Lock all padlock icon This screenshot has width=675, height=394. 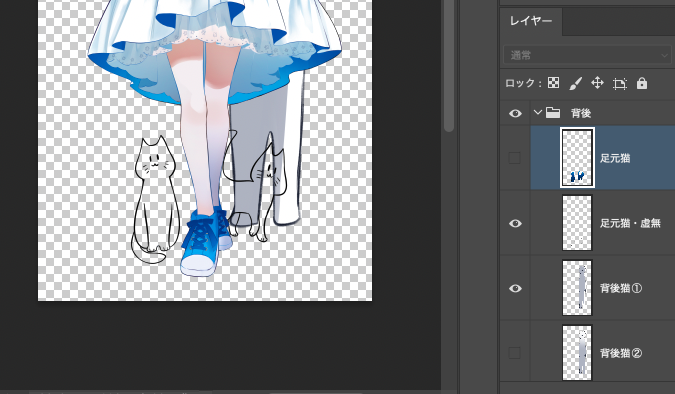click(642, 83)
